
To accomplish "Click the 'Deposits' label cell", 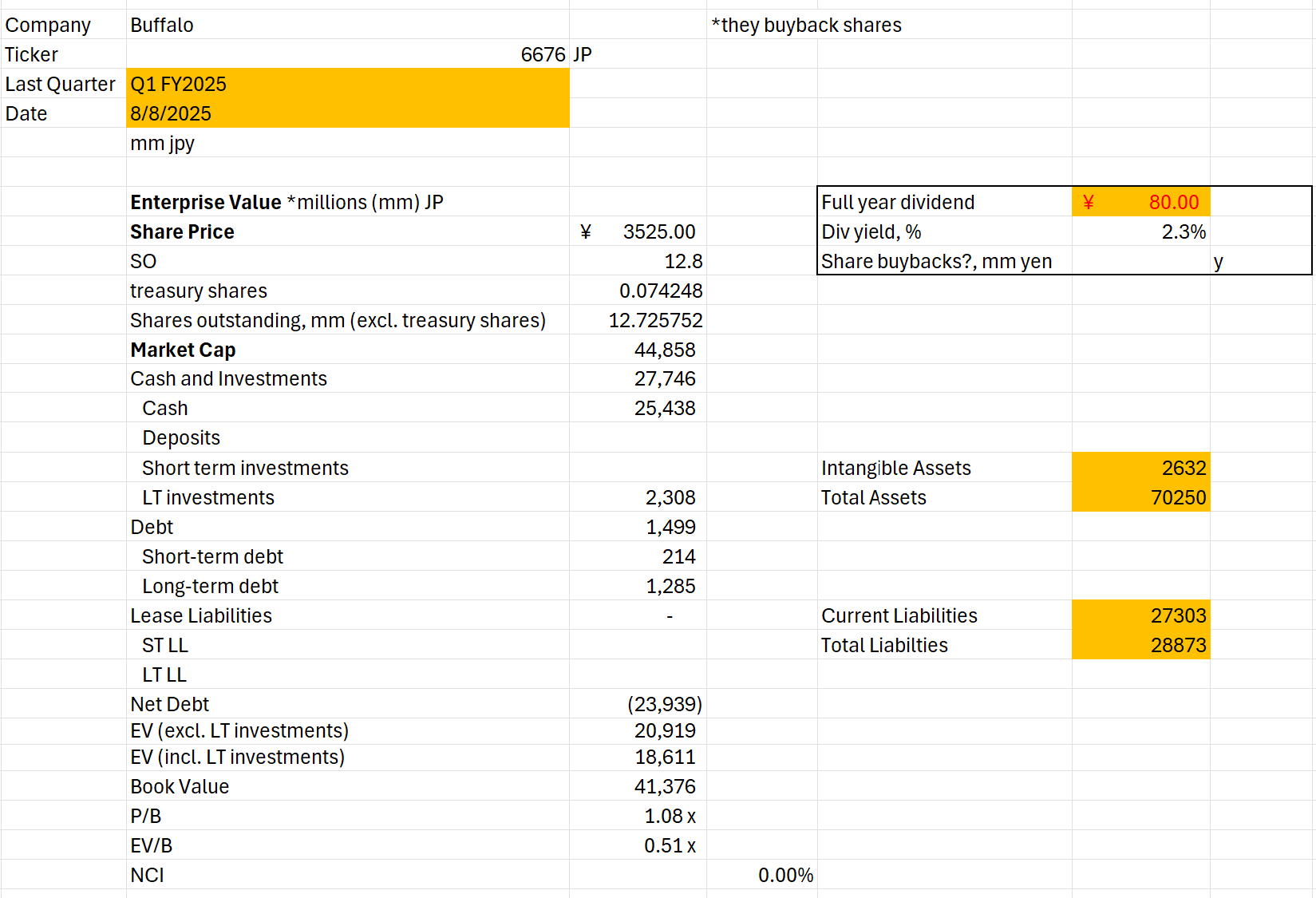I will [347, 437].
